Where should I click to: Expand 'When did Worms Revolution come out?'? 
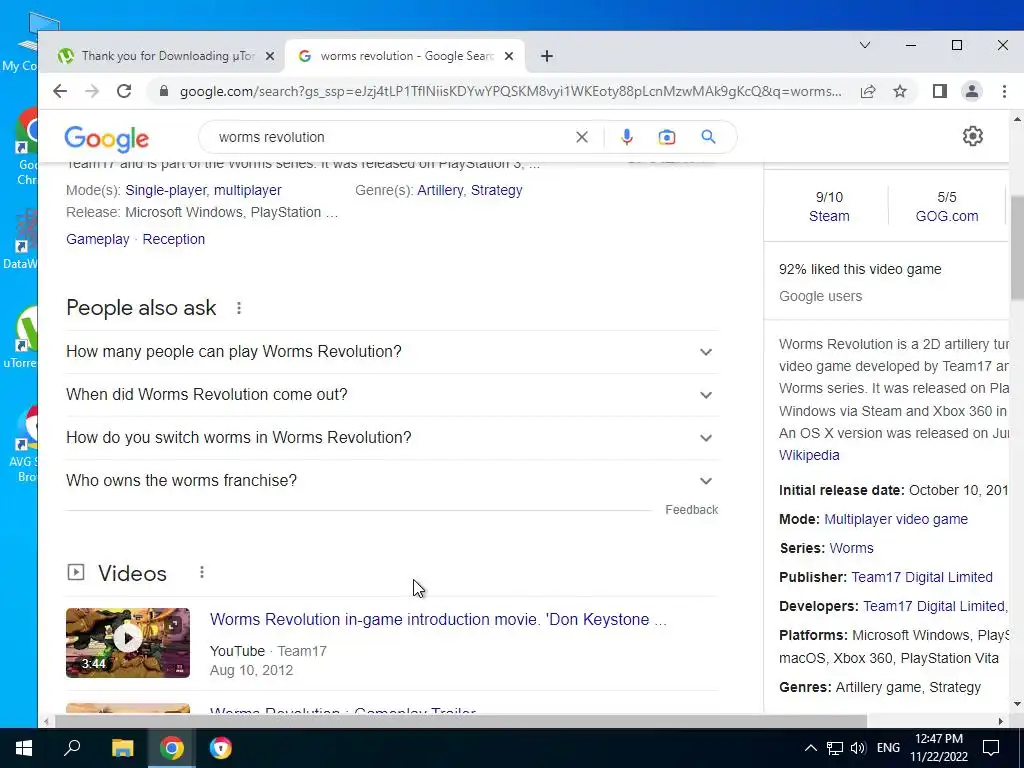[x=392, y=394]
